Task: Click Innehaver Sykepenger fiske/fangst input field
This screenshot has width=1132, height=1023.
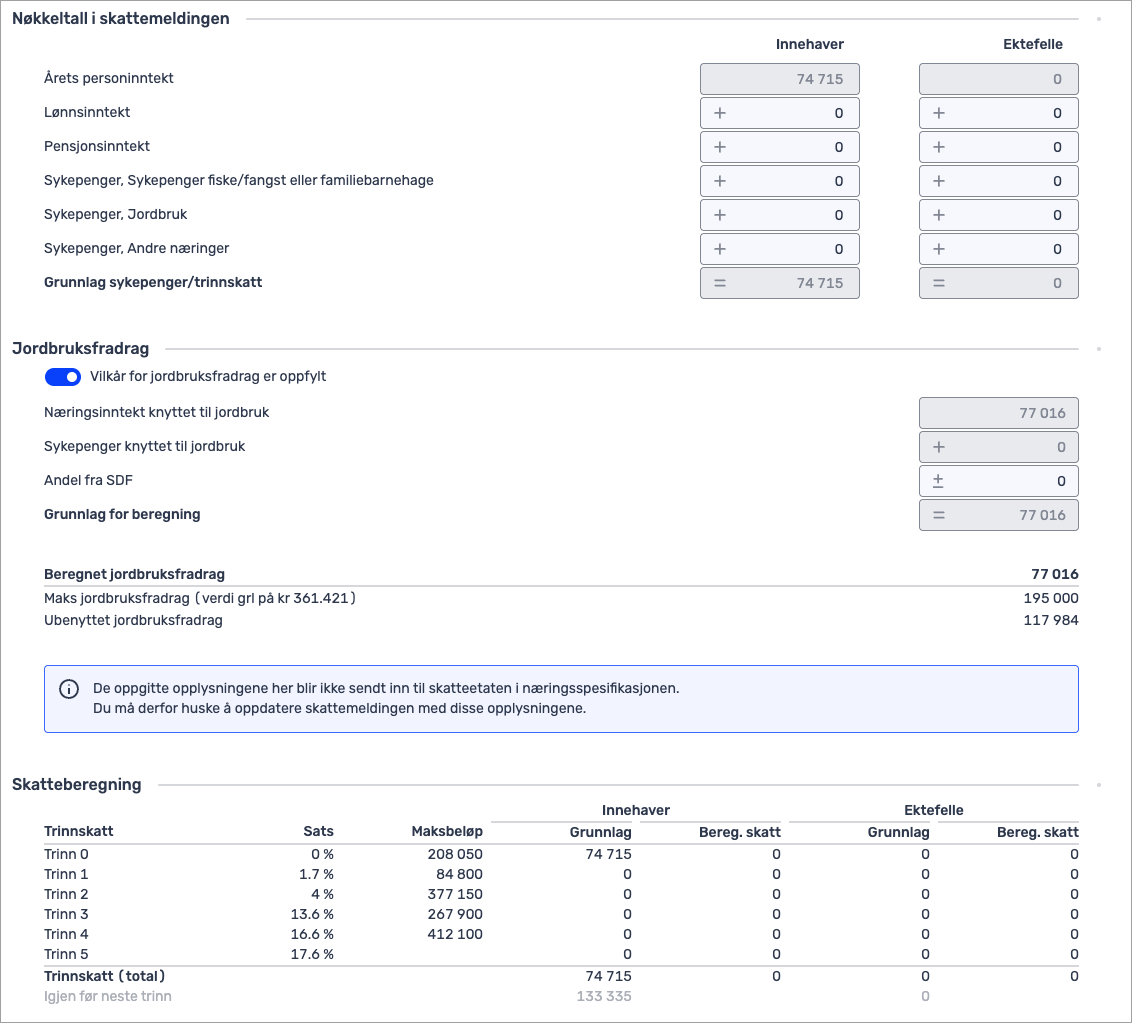Action: (x=790, y=181)
